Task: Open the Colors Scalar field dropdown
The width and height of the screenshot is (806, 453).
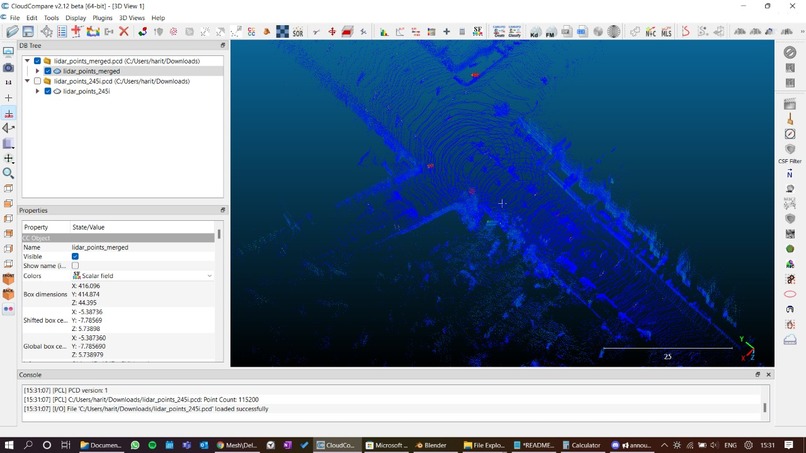Action: tap(142, 276)
